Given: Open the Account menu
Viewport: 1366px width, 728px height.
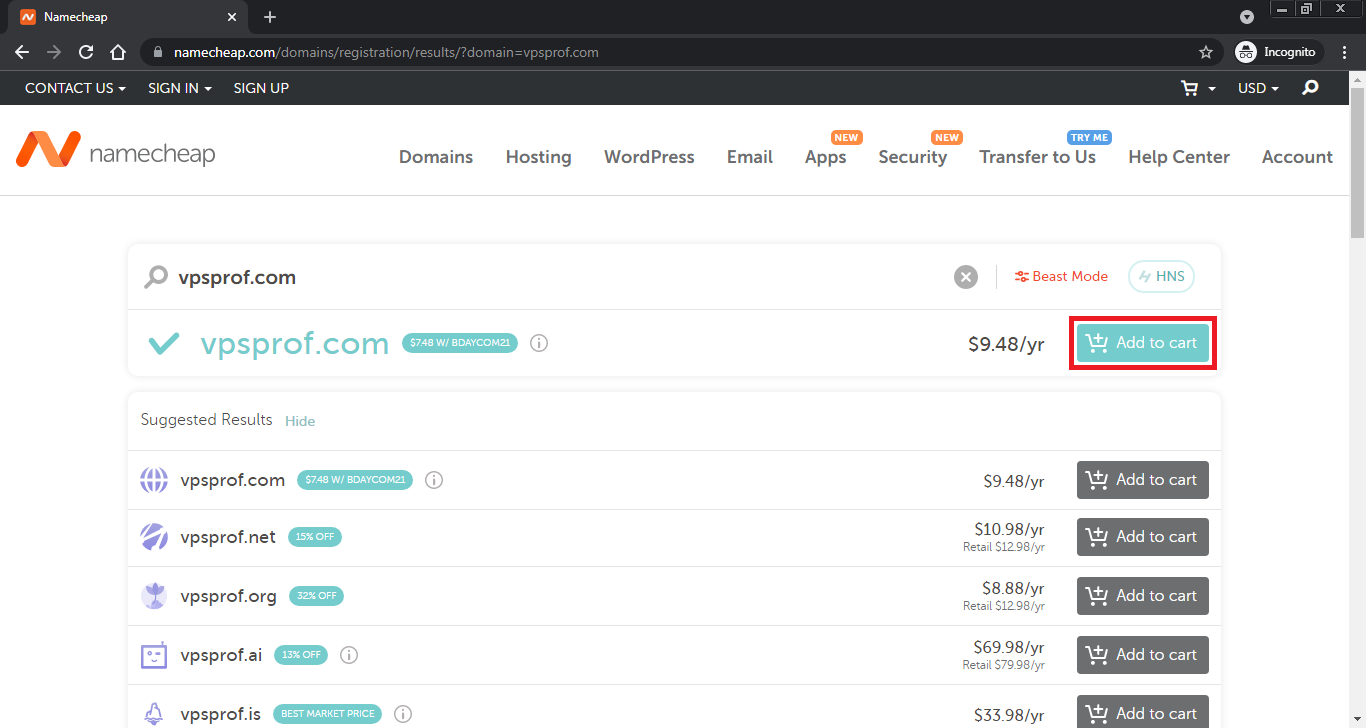Looking at the screenshot, I should tap(1297, 157).
